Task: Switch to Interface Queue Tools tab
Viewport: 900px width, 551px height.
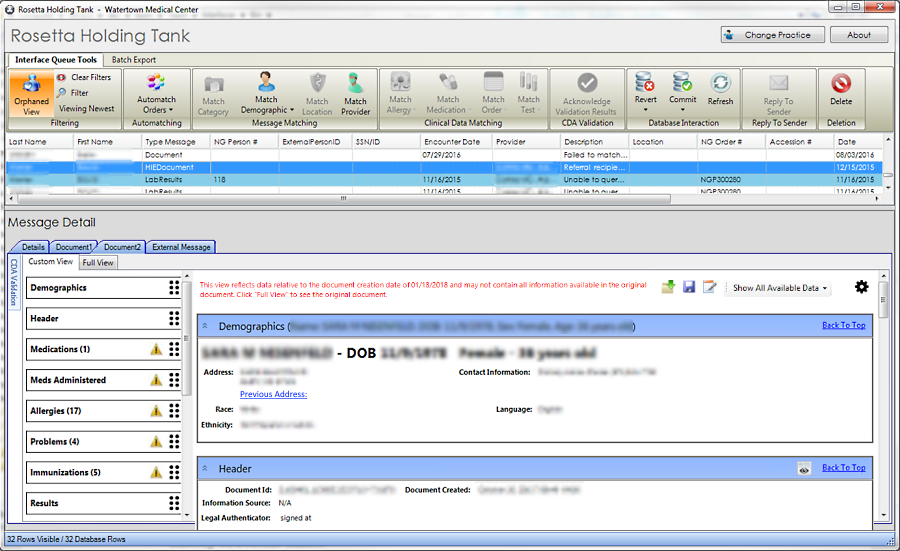Action: click(x=56, y=60)
